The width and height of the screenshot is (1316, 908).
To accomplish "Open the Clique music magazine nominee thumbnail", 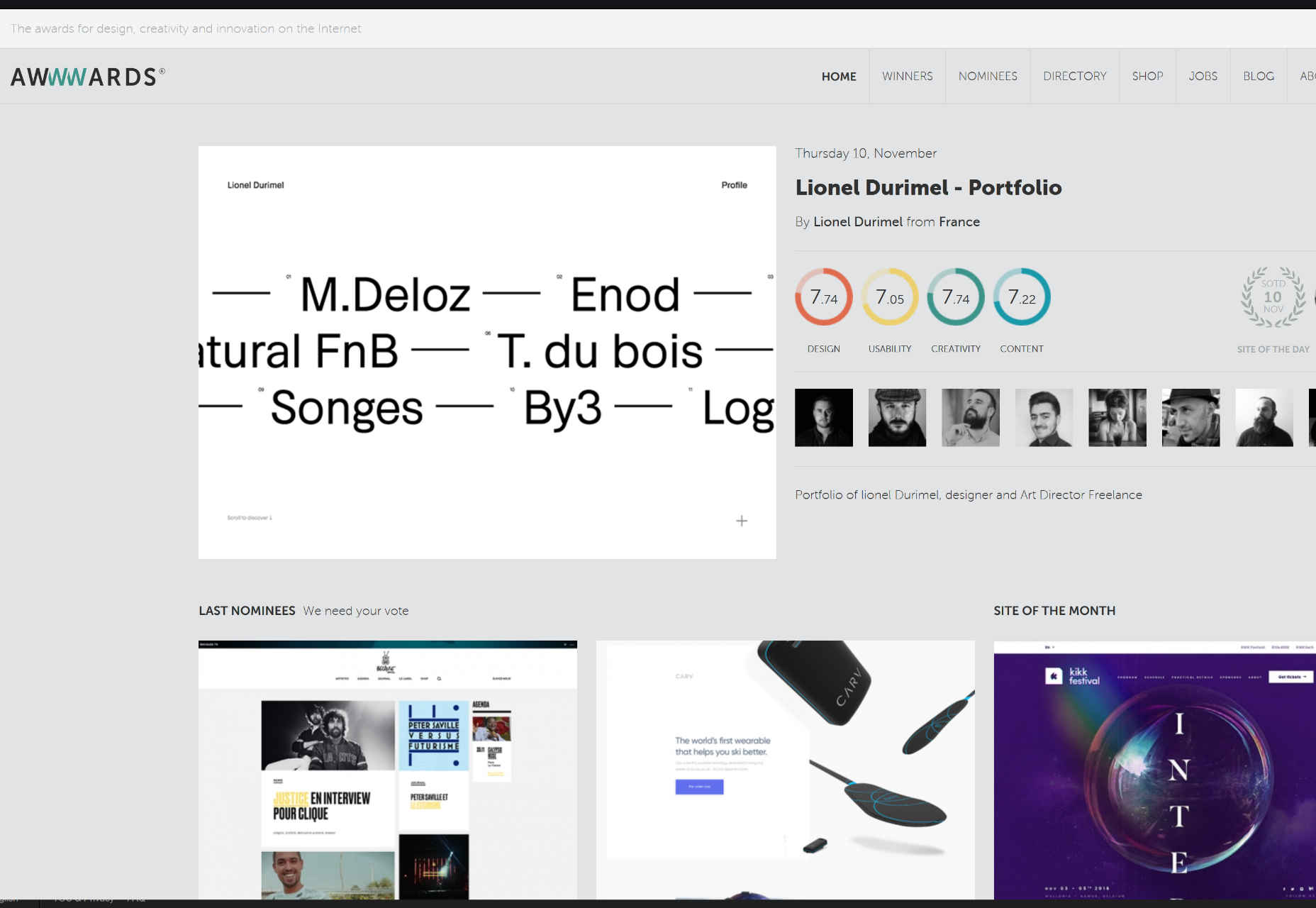I will [388, 770].
